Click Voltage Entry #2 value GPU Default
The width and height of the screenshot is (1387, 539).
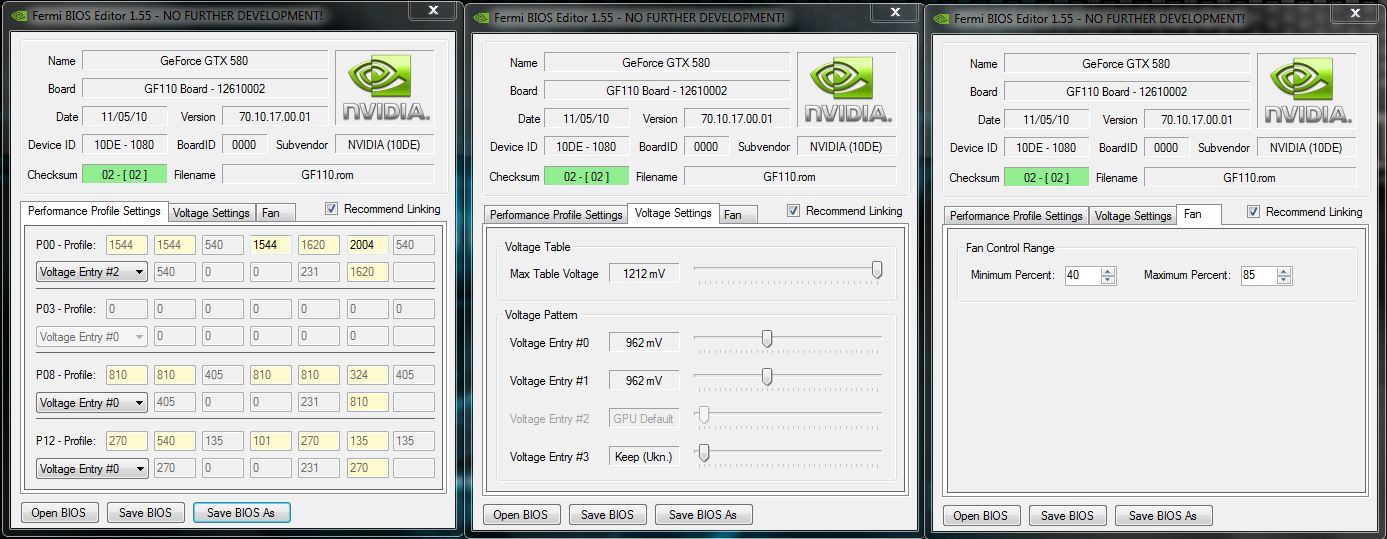coord(644,419)
